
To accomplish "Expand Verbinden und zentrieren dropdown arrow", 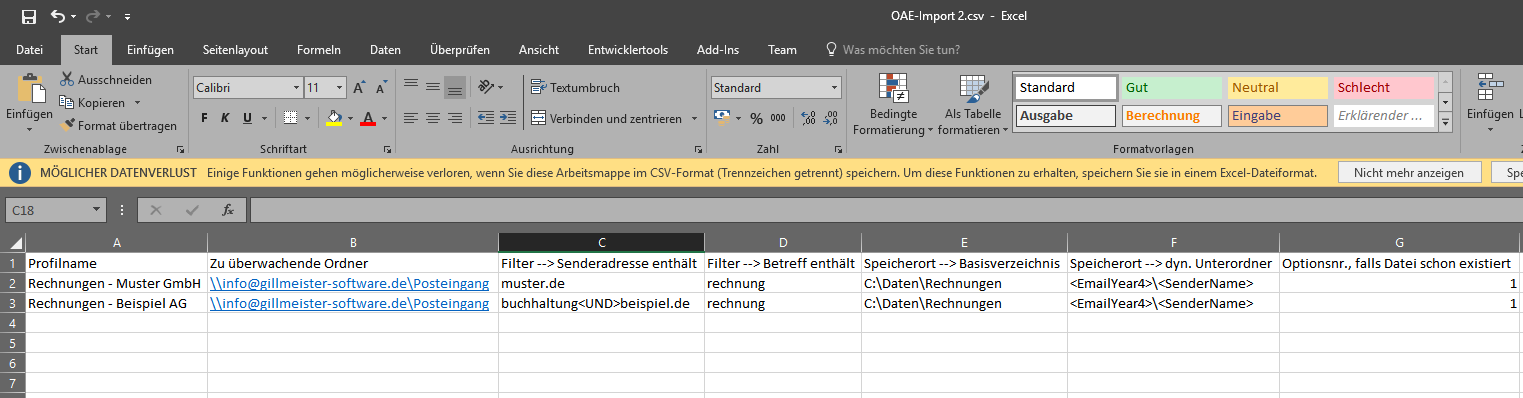I will pyautogui.click(x=694, y=118).
